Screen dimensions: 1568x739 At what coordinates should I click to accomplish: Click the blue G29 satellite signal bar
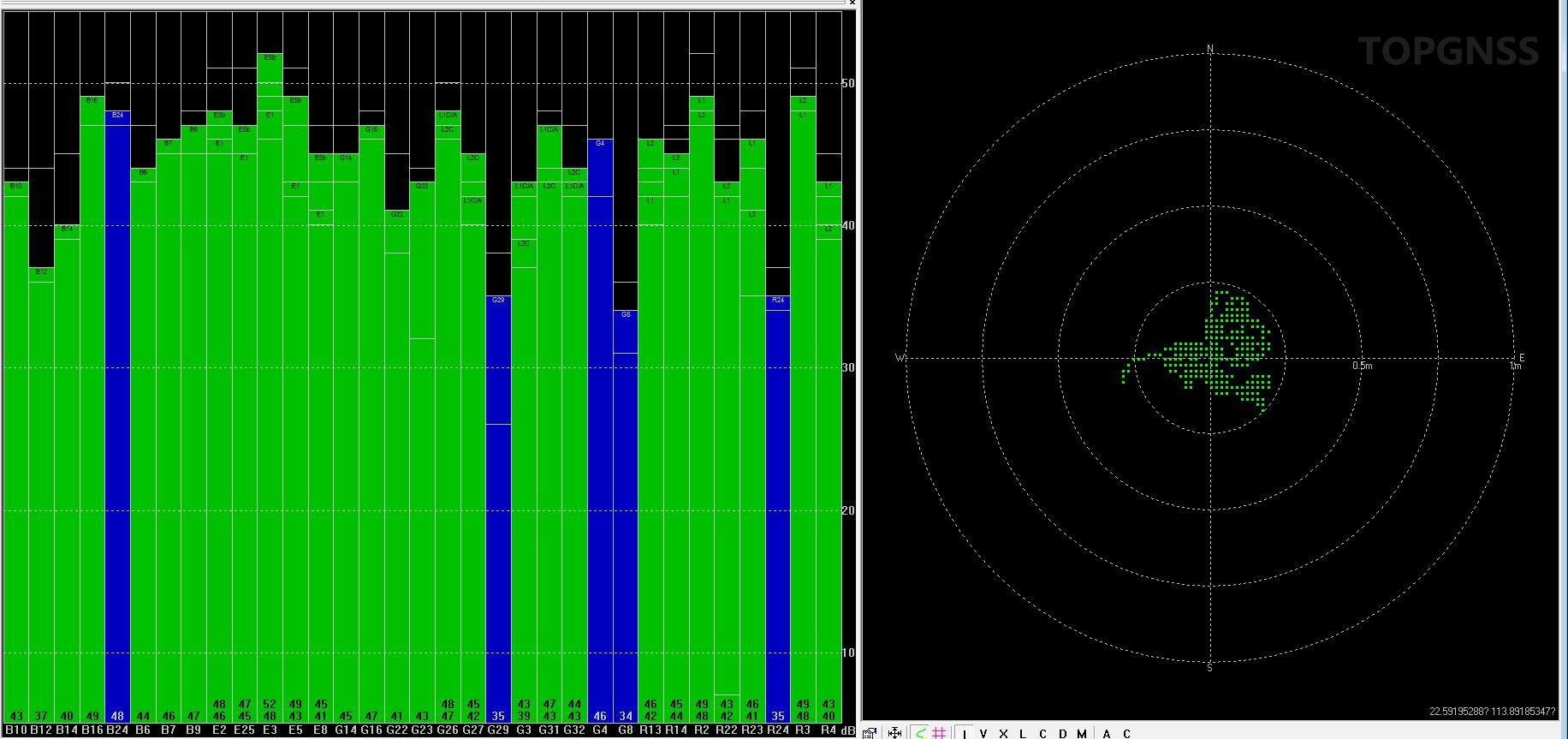point(498,505)
